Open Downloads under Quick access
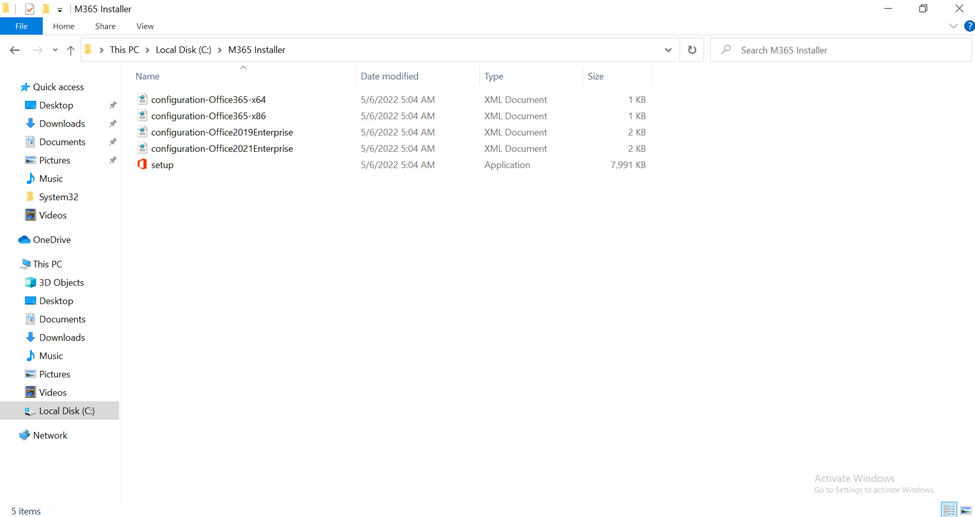975x517 pixels. coord(62,123)
